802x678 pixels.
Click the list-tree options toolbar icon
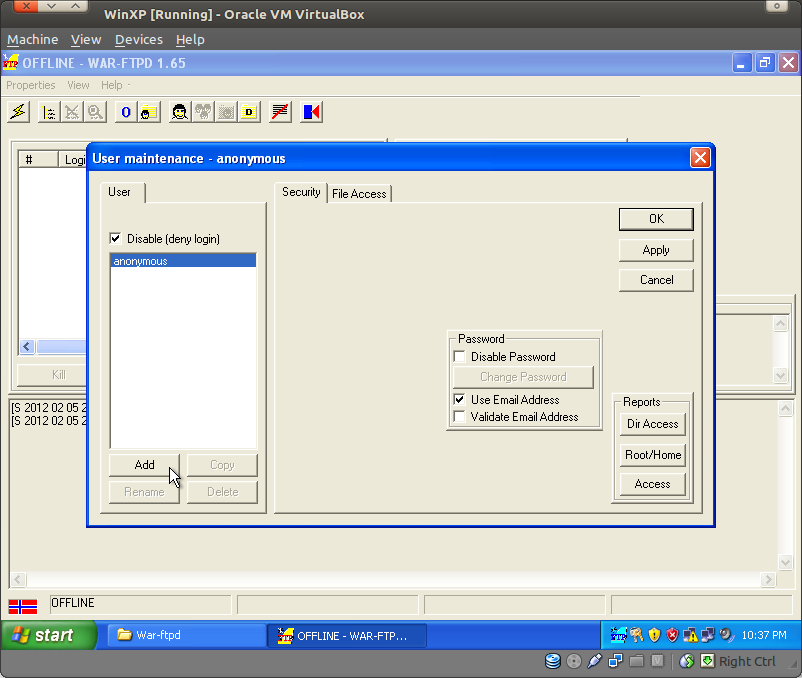coord(49,111)
